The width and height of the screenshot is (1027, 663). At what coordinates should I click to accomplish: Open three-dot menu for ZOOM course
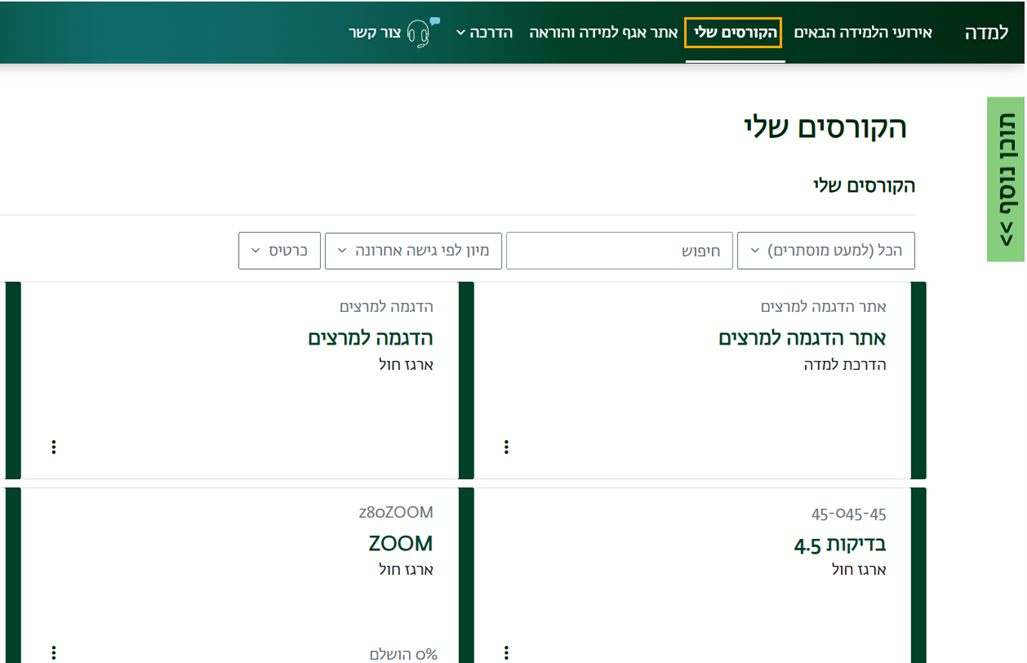54,652
